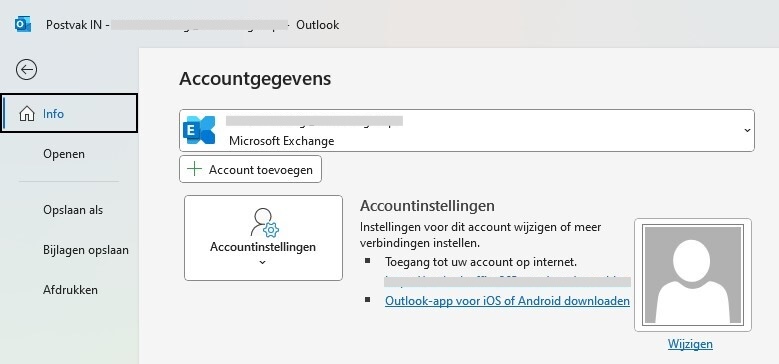Click the Account toevoegen button
Image resolution: width=779 pixels, height=364 pixels.
250,169
